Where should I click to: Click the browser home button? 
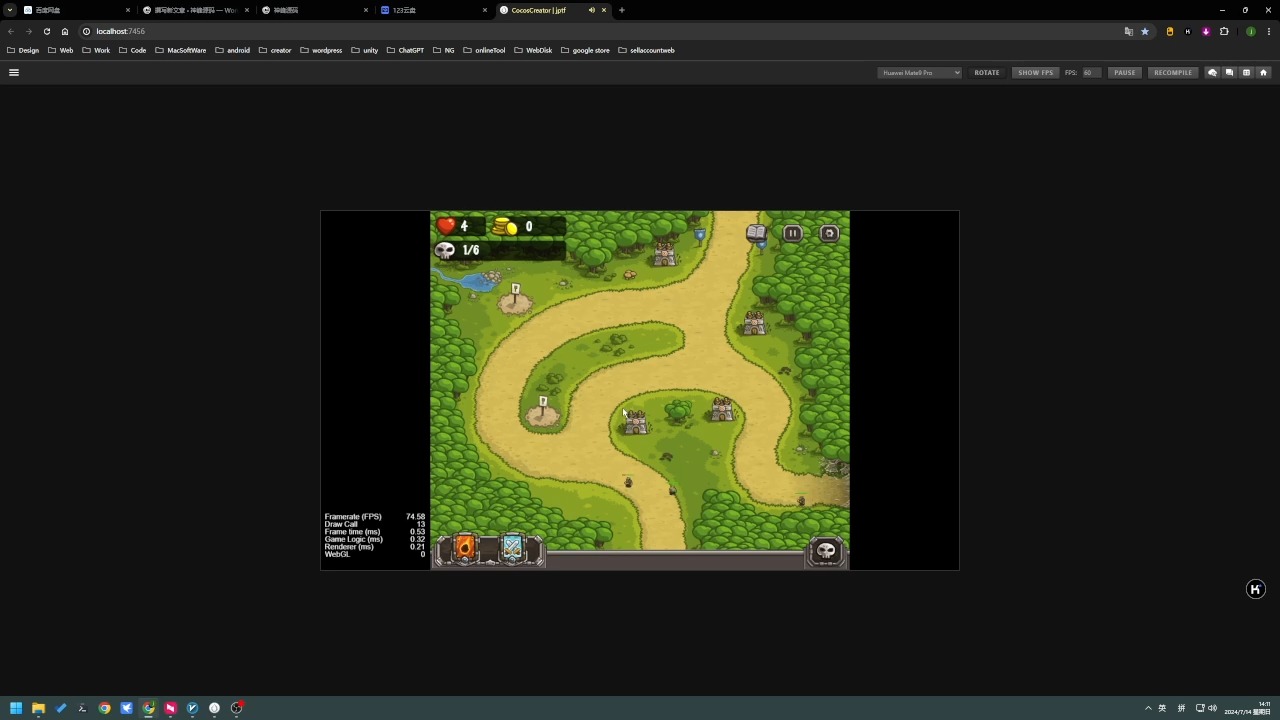(65, 31)
